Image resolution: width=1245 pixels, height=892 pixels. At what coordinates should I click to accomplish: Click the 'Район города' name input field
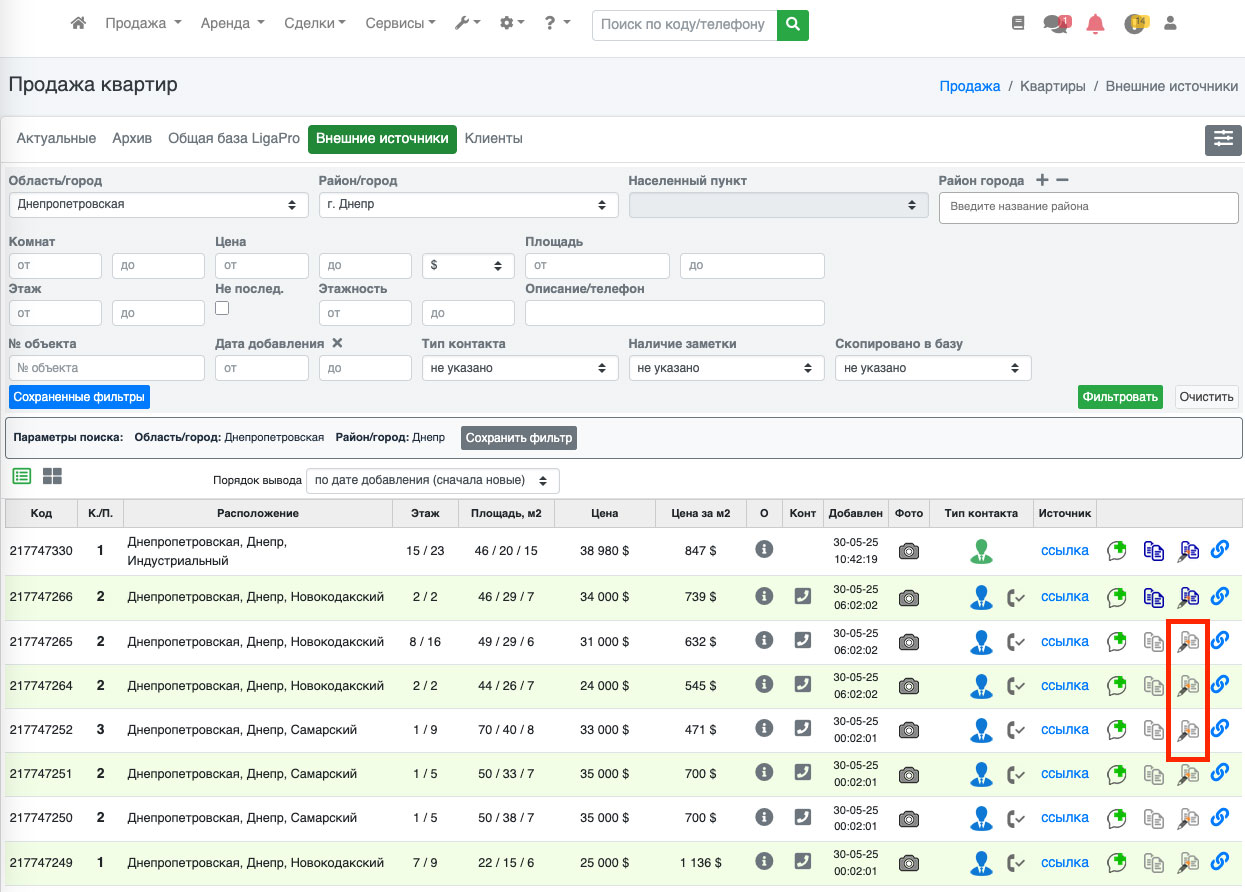coord(1088,206)
